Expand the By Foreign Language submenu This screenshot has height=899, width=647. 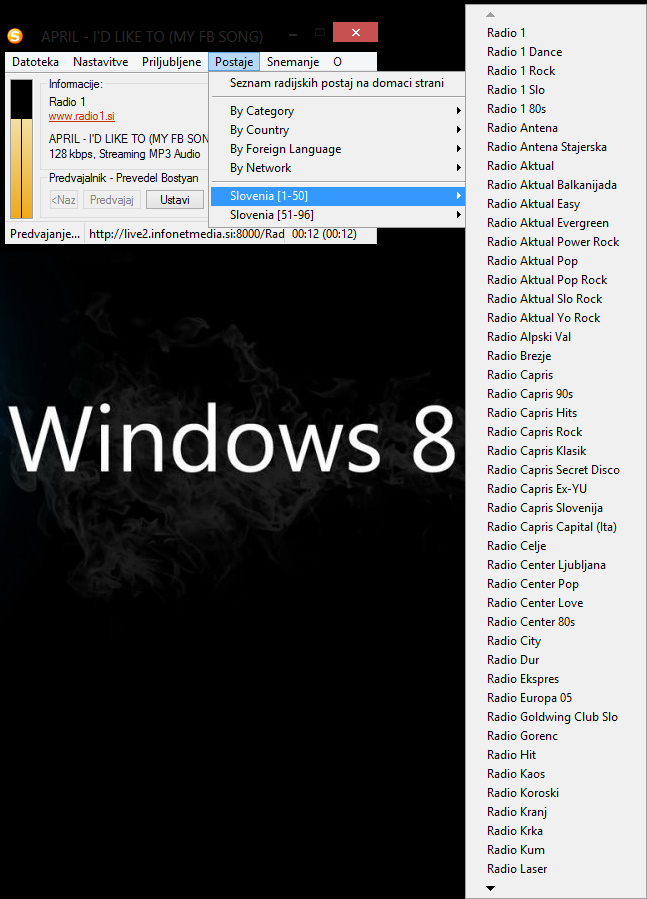[337, 148]
